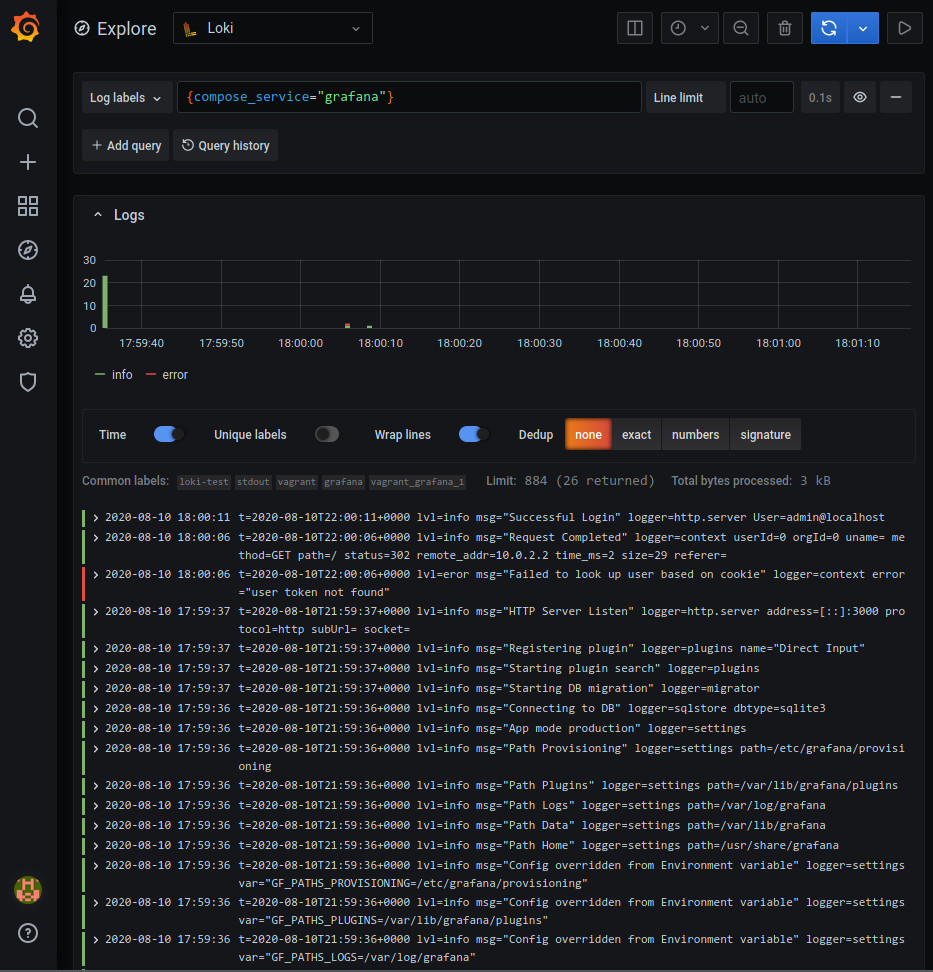Click the vagrant_grafana_1 common label
The width and height of the screenshot is (933, 972).
[418, 482]
